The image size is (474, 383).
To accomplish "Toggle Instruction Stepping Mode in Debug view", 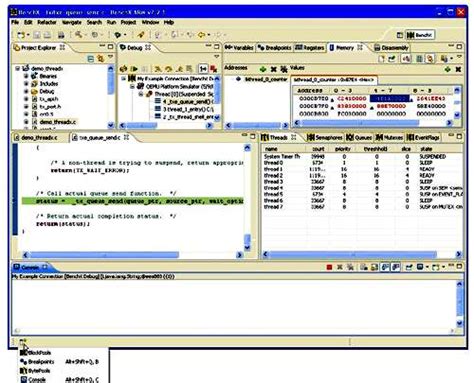I will click(203, 69).
